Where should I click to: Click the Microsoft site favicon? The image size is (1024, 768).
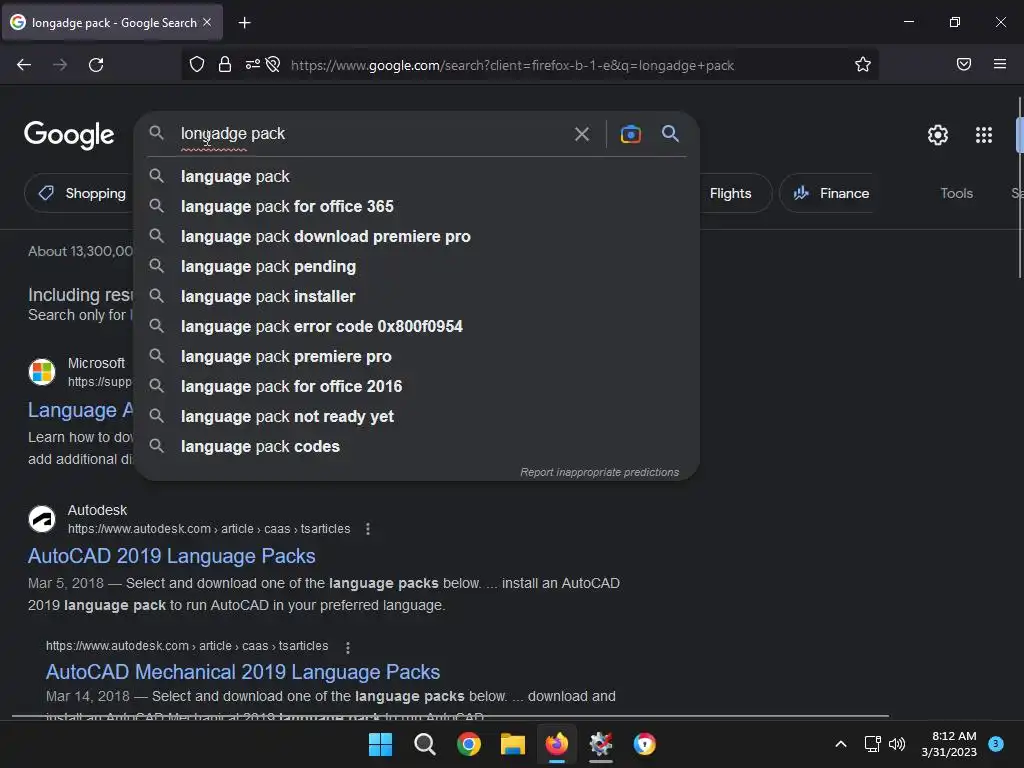pos(42,372)
